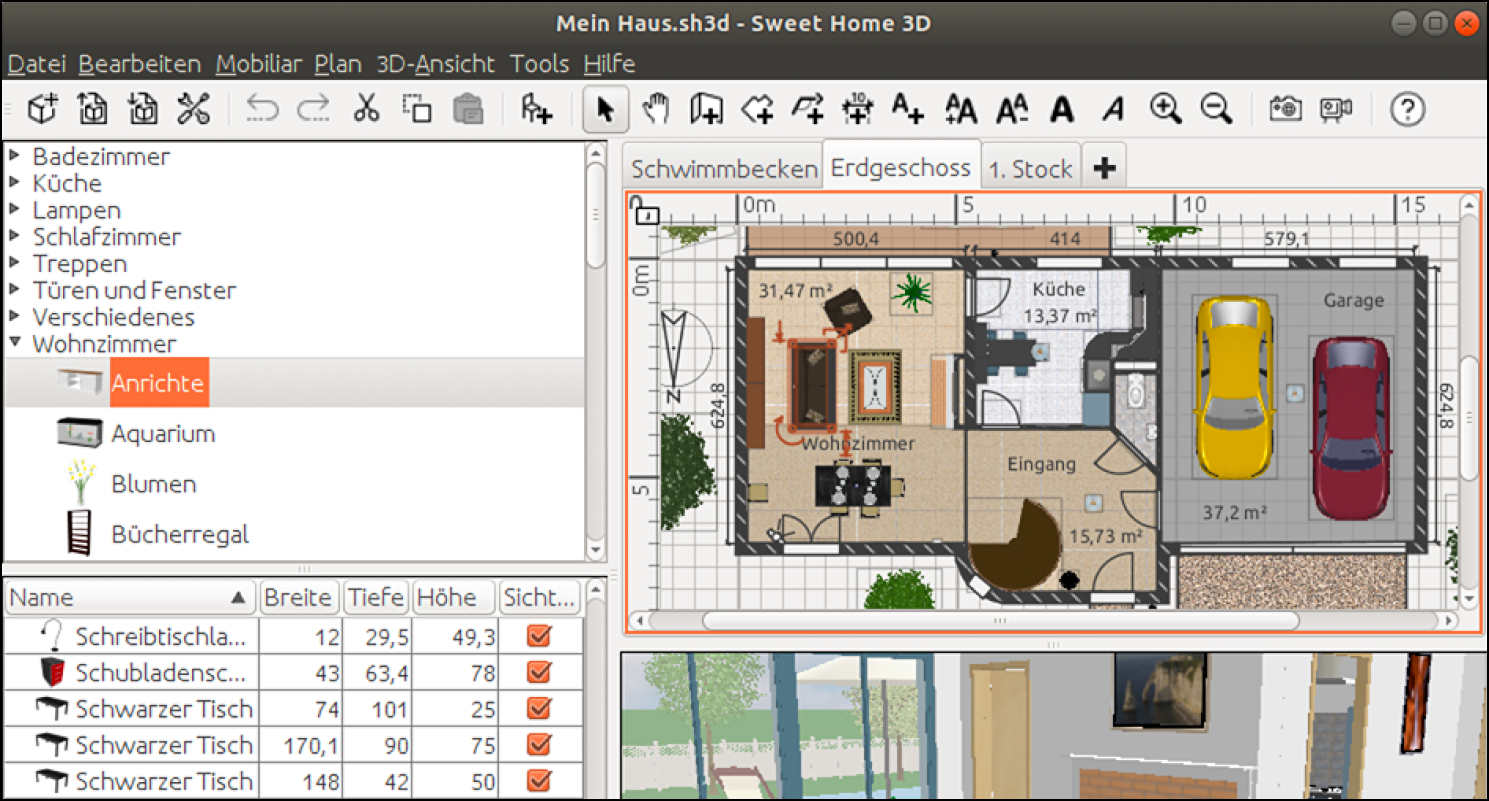Create a photo with the camera icon
Image resolution: width=1489 pixels, height=801 pixels.
(x=1286, y=110)
